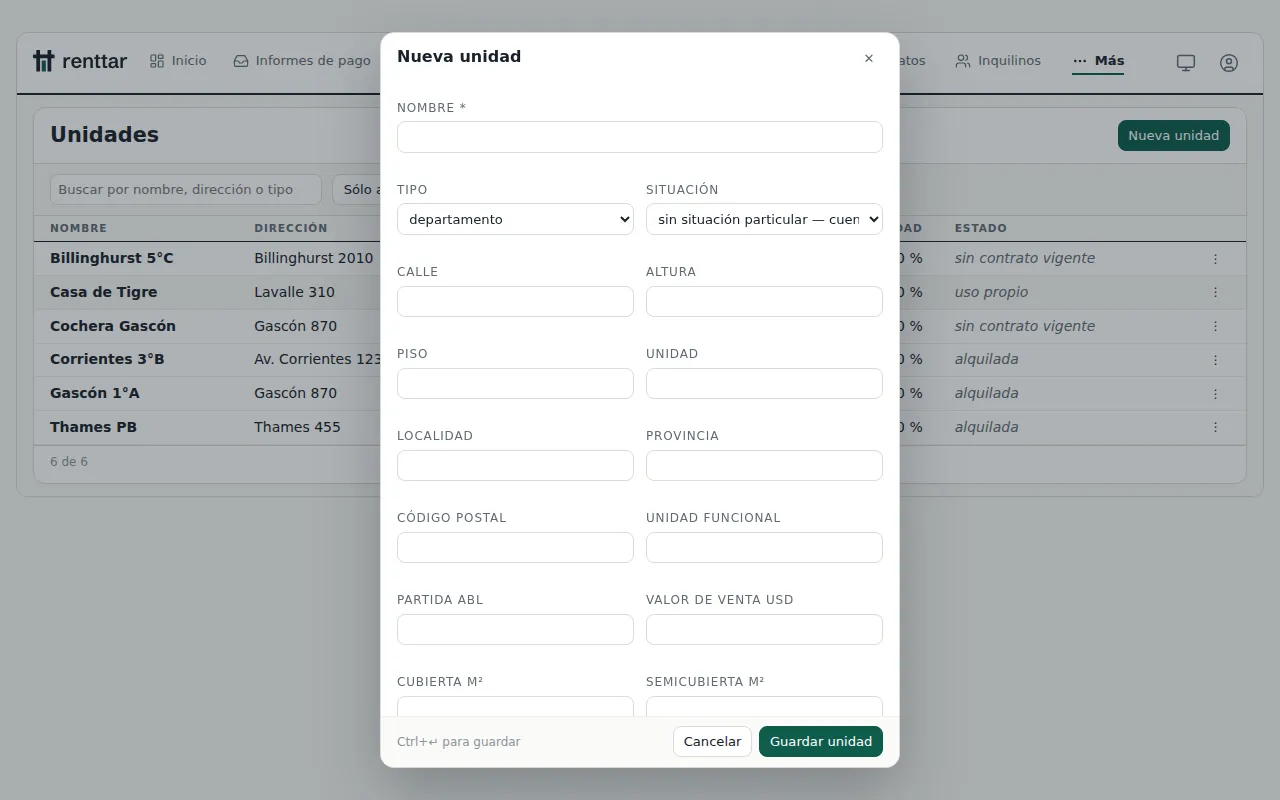The width and height of the screenshot is (1280, 800).
Task: Open the Tipo dropdown
Action: (515, 219)
